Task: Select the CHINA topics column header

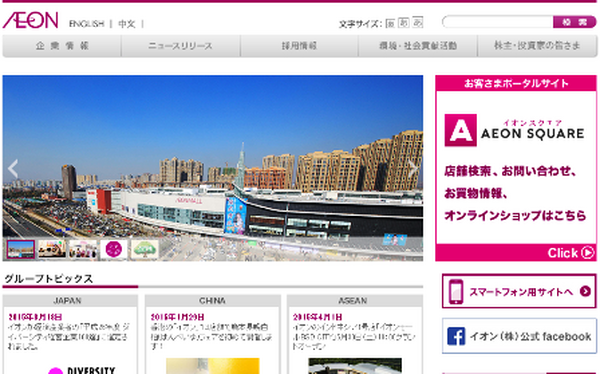Action: [x=212, y=301]
